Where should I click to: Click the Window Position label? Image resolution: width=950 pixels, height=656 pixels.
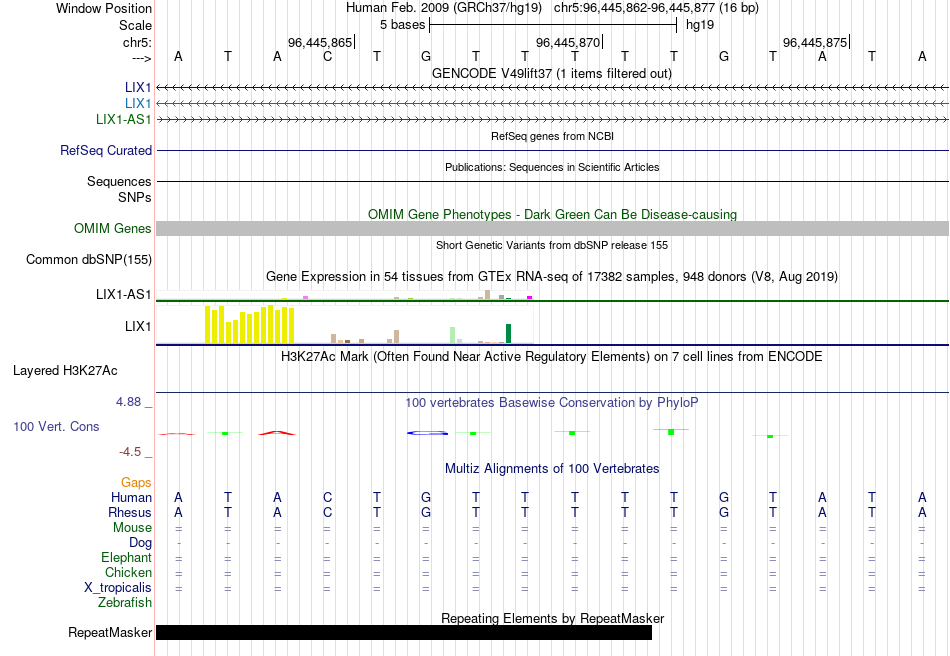pos(104,8)
